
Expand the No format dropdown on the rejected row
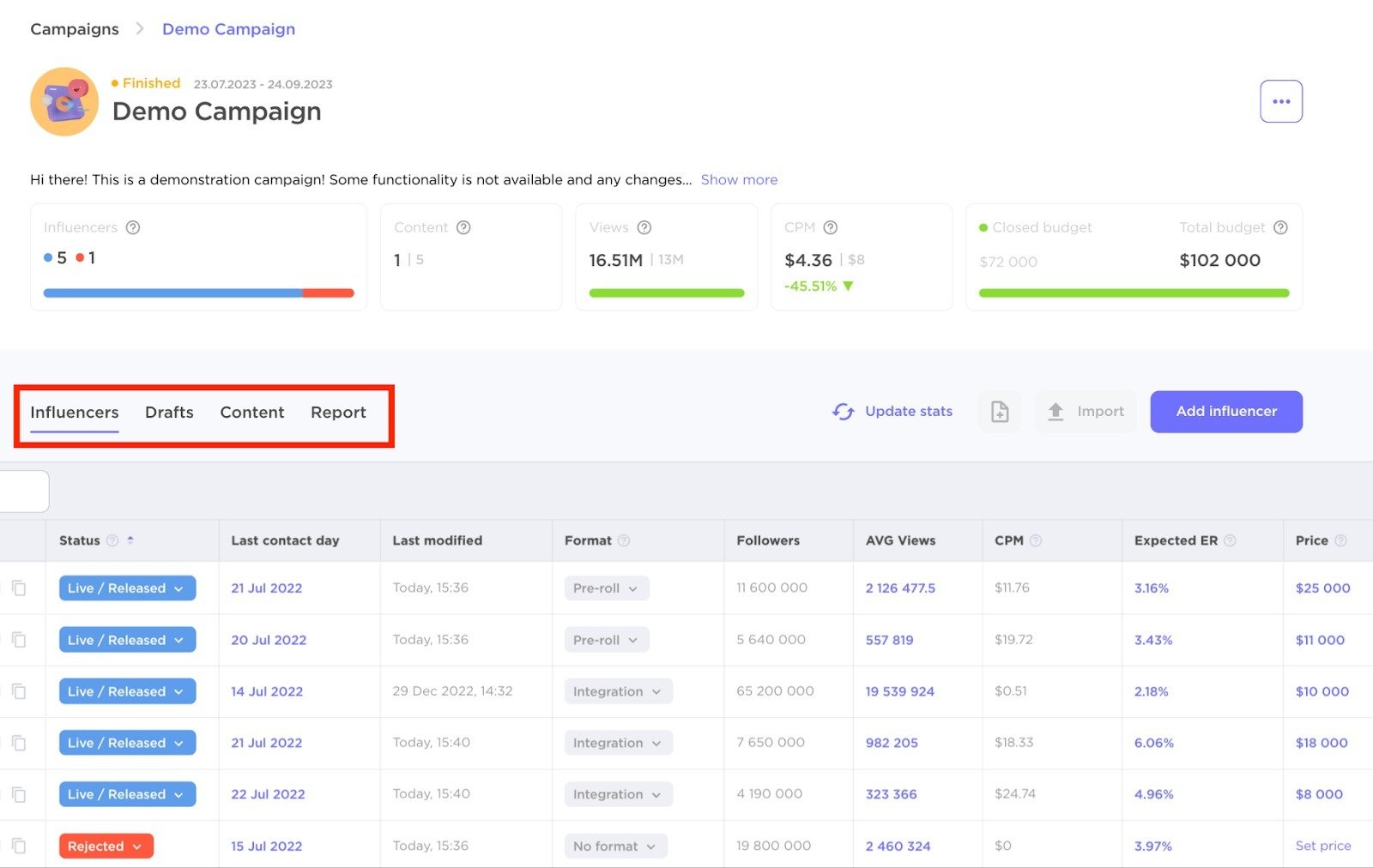pyautogui.click(x=614, y=846)
